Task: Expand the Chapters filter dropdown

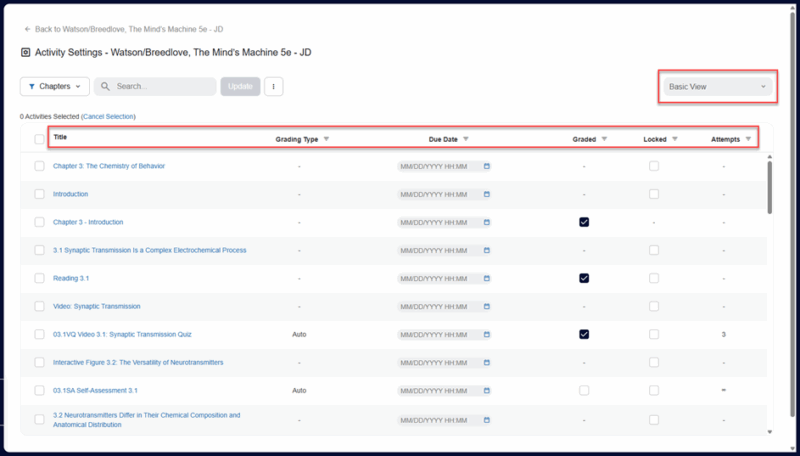Action: click(x=55, y=87)
